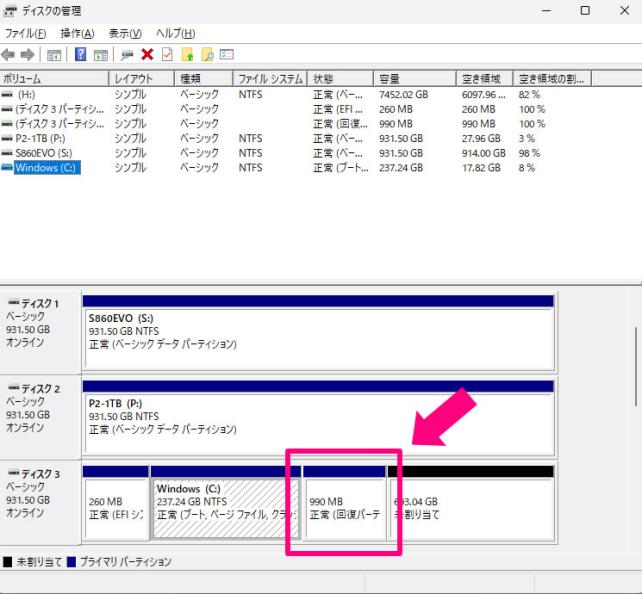Click the 7452.02 GB capacity cell
642x594 pixels.
[x=403, y=95]
